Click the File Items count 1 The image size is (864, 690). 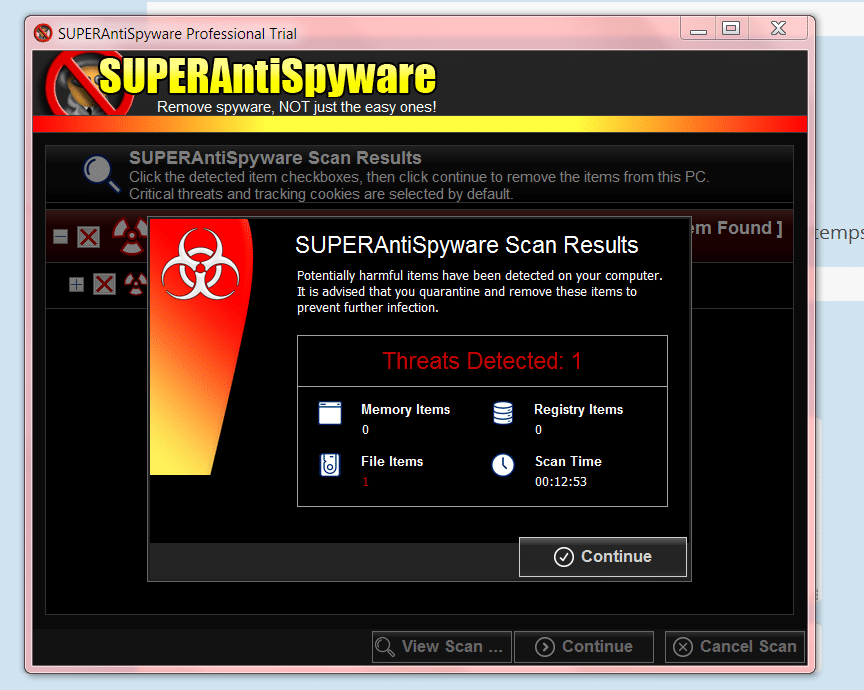[365, 482]
